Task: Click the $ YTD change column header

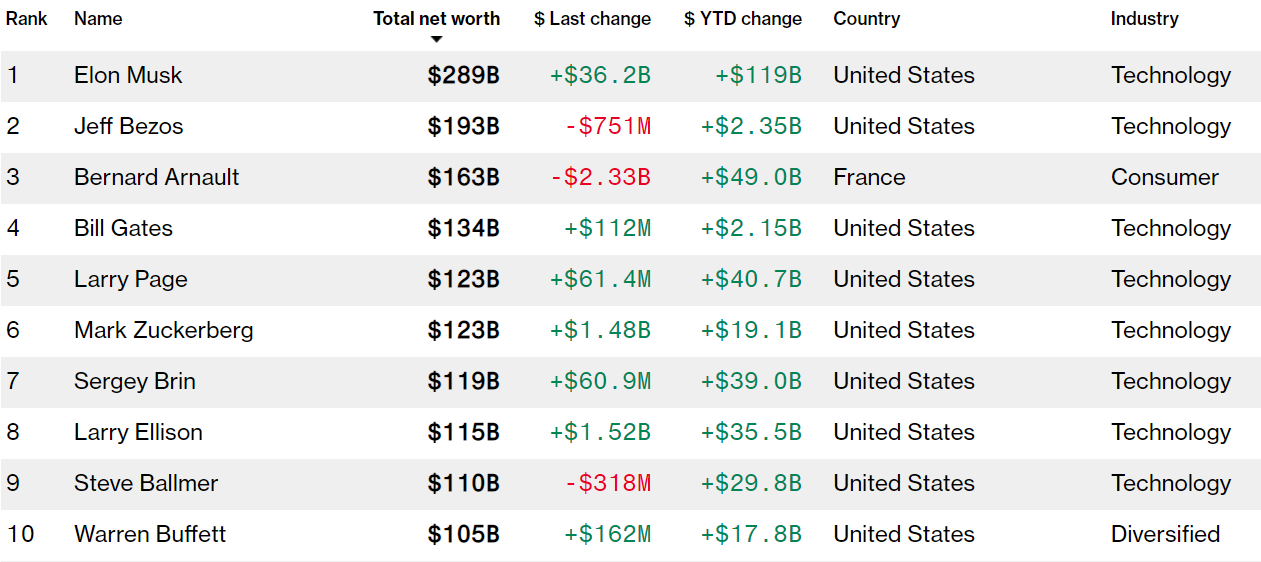Action: click(x=743, y=19)
